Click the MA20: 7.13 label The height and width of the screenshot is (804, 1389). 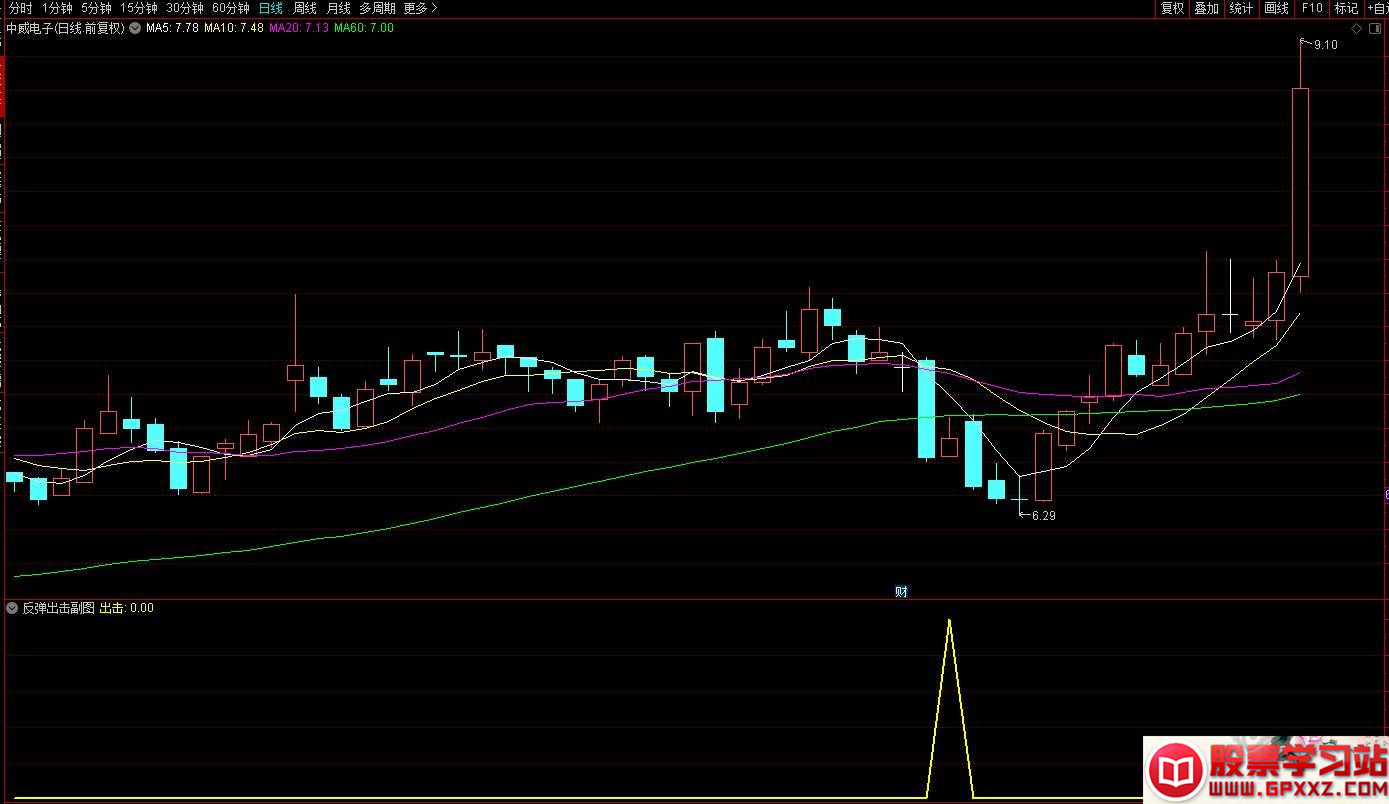coord(299,28)
